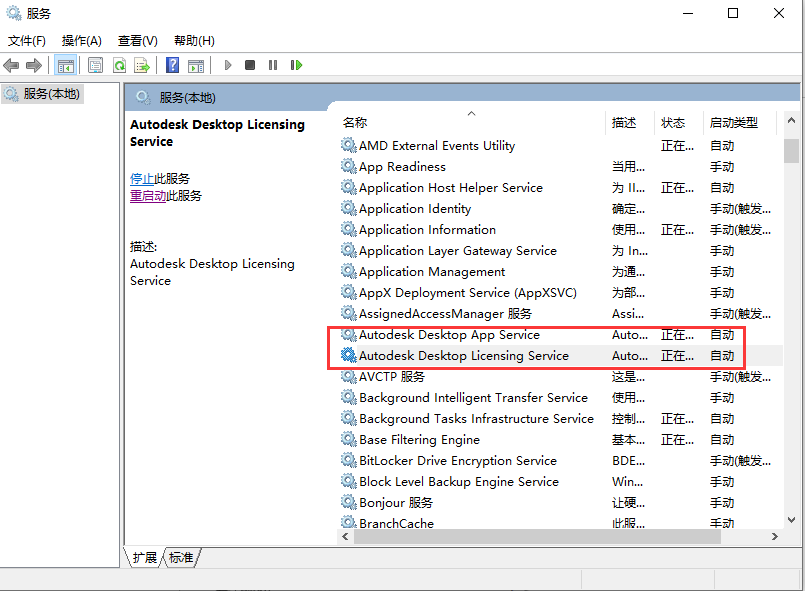The image size is (805, 591).
Task: Sort list by the 名称 column header
Action: tap(355, 123)
